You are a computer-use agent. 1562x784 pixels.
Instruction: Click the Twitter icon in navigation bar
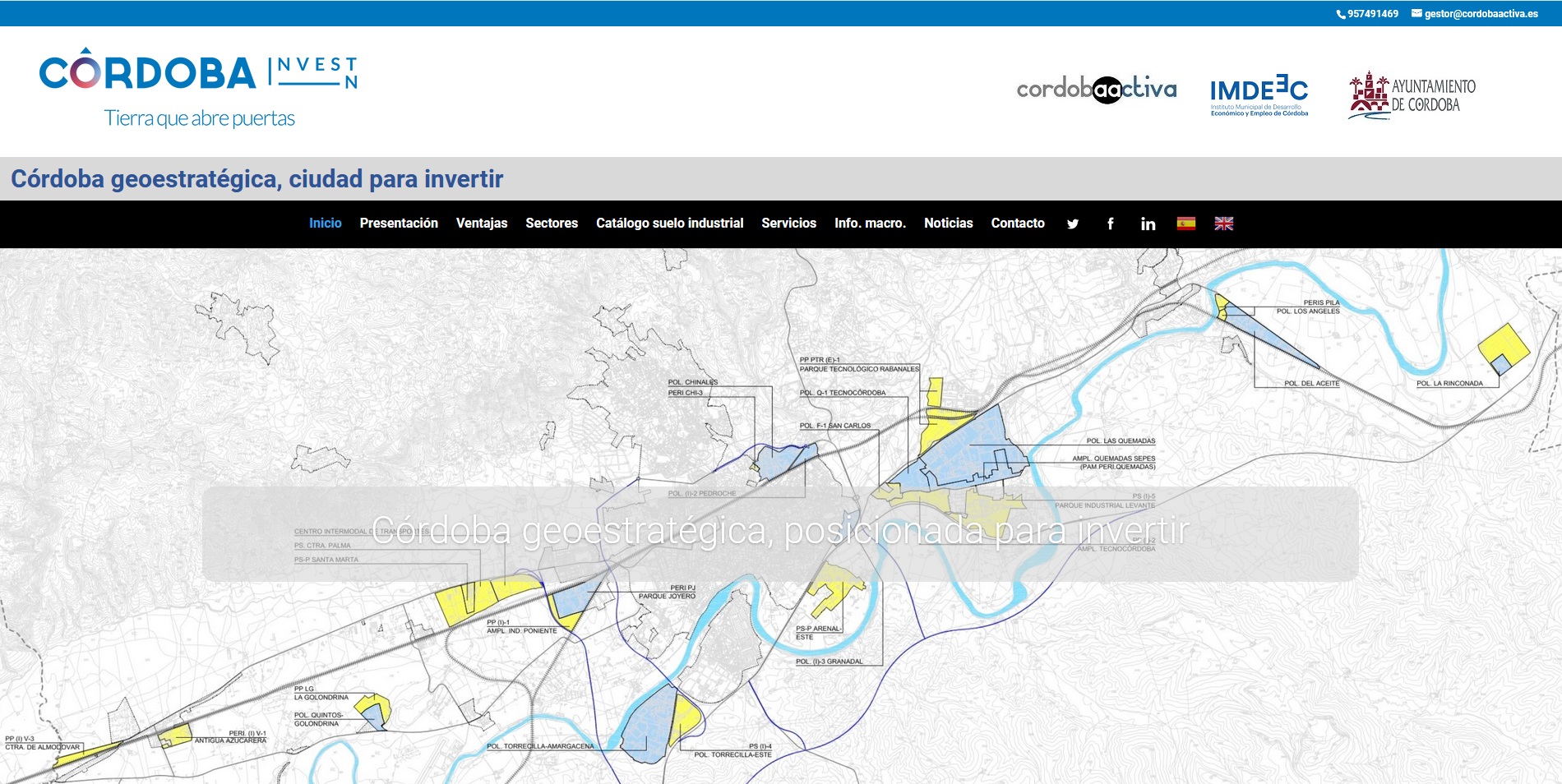coord(1072,224)
